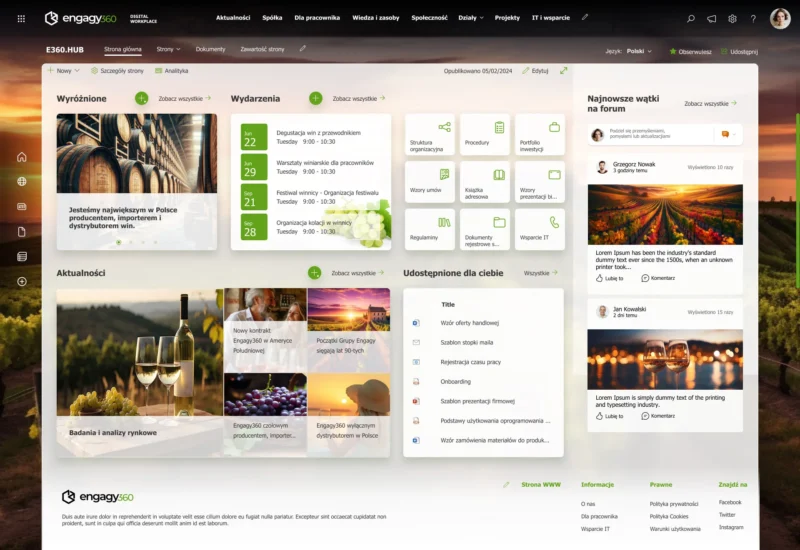The image size is (800, 550).
Task: Open Aktualności in top navigation
Action: (x=233, y=18)
